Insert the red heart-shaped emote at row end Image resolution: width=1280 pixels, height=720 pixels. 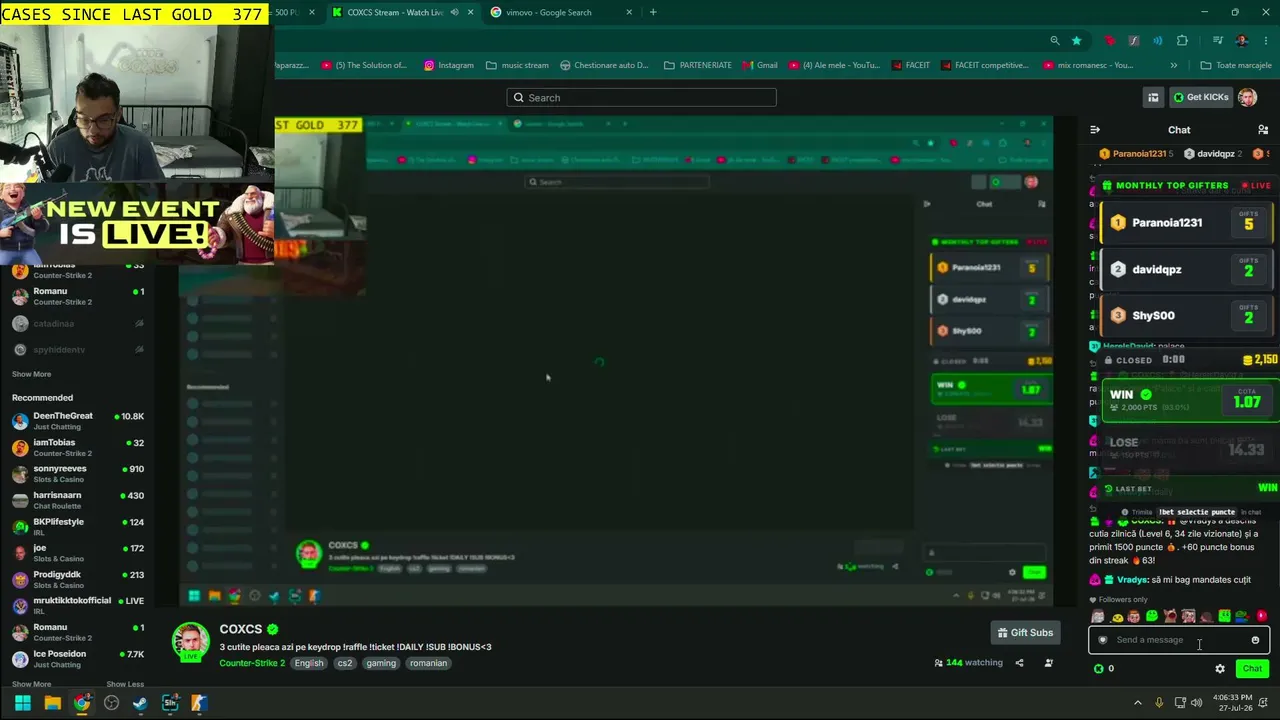click(x=1261, y=617)
